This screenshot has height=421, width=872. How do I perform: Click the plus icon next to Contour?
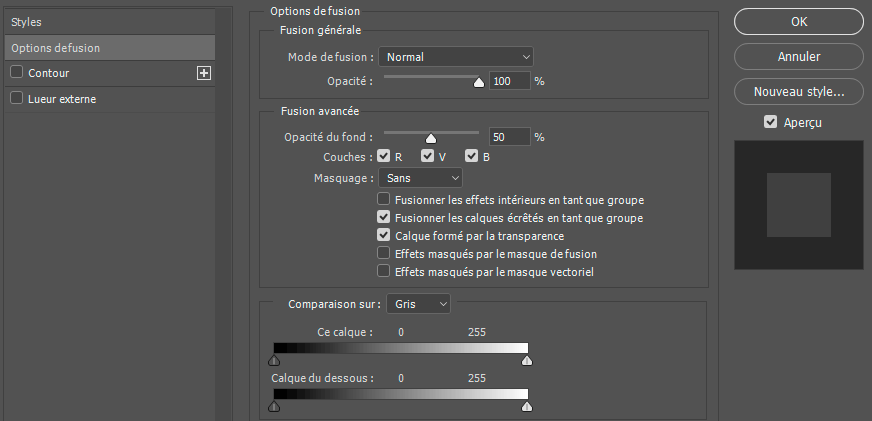[x=204, y=73]
